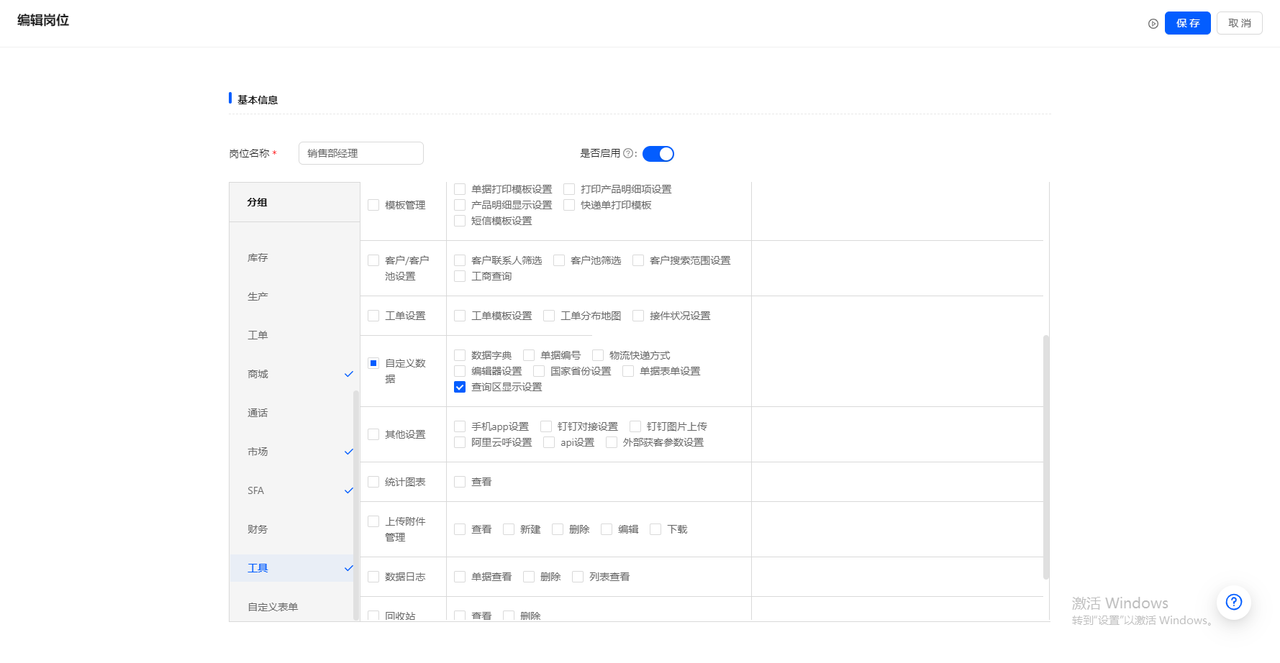Select the 自定义表单 group

coord(294,607)
